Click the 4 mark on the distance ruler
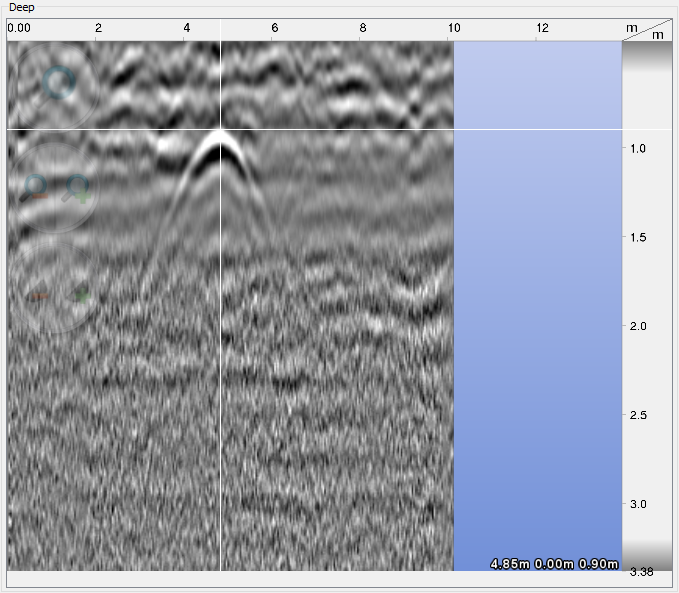The height and width of the screenshot is (593, 679). (x=187, y=28)
